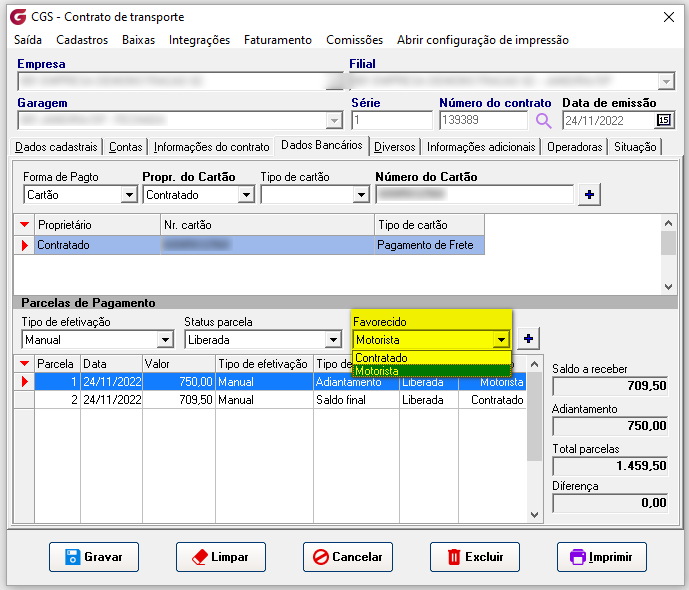This screenshot has width=689, height=590.
Task: Click the Imprimir button
Action: click(602, 557)
